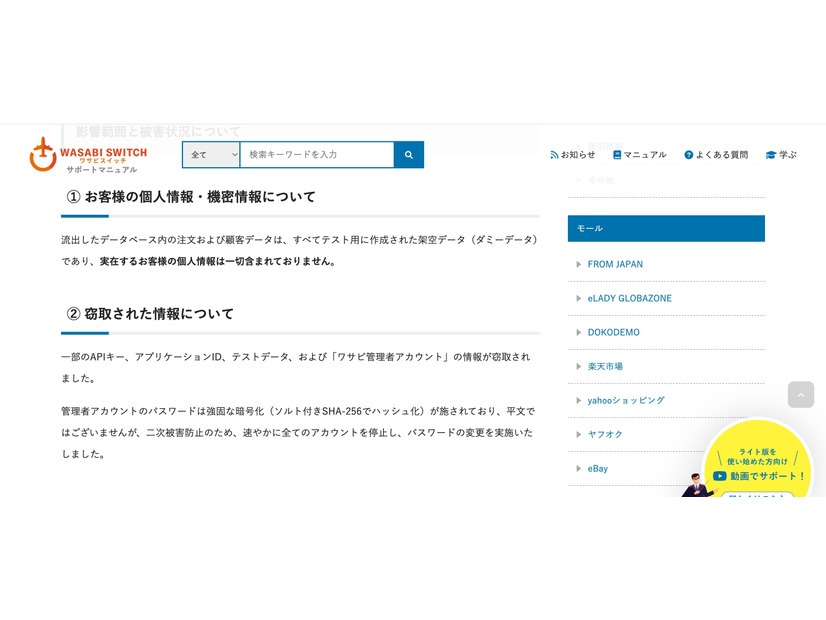826x620 pixels.
Task: Open よくある質問 in top navigation
Action: pyautogui.click(x=722, y=154)
